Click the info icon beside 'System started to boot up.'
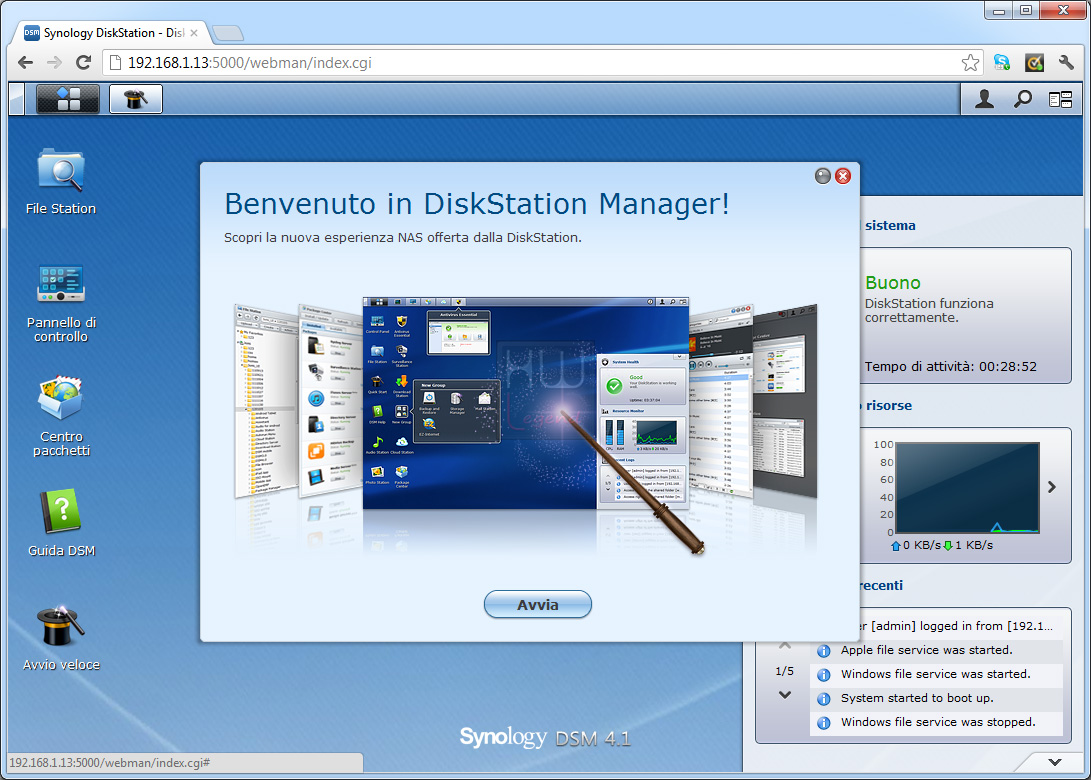 [x=824, y=699]
